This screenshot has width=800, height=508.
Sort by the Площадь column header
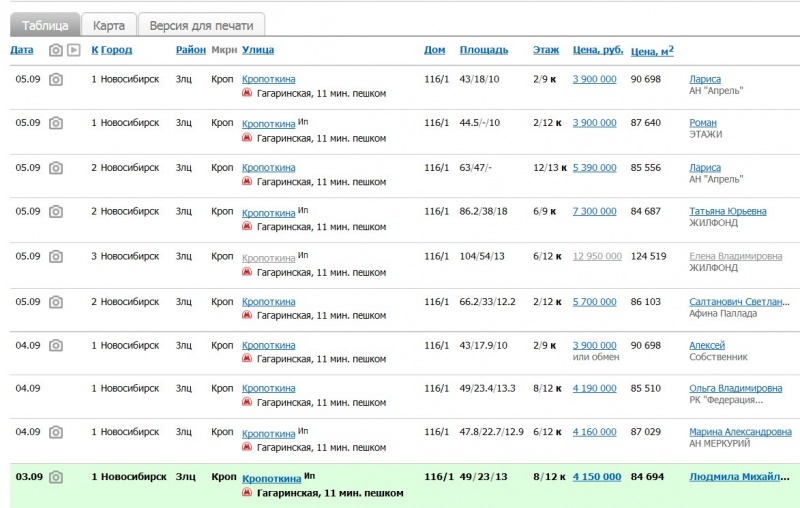pos(483,50)
